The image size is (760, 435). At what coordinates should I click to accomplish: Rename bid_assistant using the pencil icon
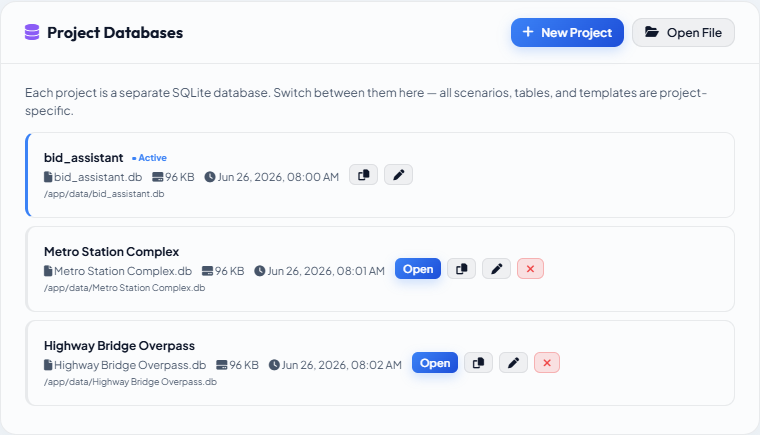point(398,175)
